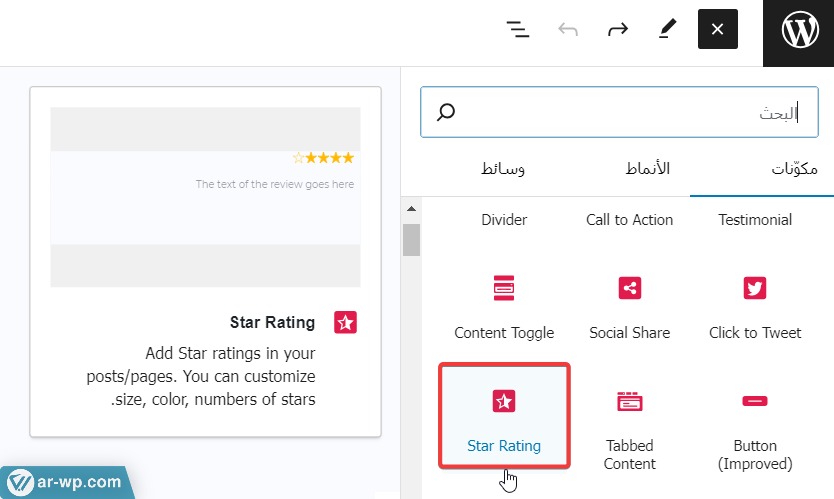
Task: Switch to the وسائط media tab
Action: point(502,168)
